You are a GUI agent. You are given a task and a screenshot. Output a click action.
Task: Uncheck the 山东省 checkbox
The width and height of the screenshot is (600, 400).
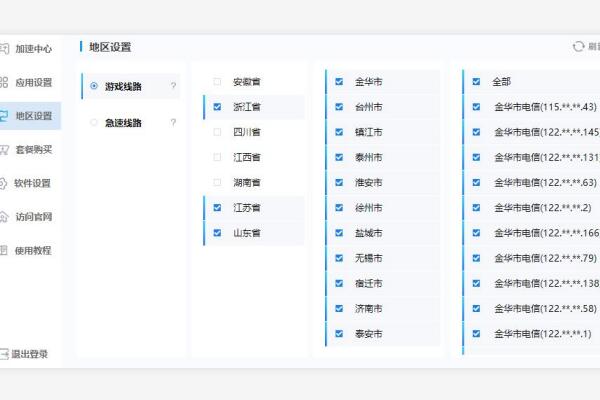pyautogui.click(x=217, y=233)
